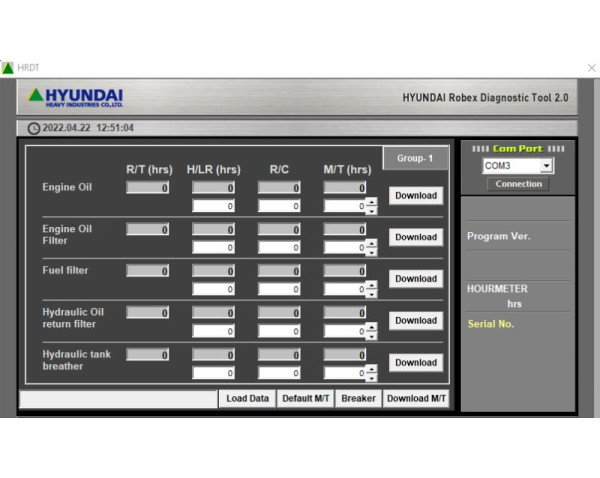This screenshot has width=600, height=478.
Task: Increase Hydraulic tank breather M/T with up arrow
Action: (372, 369)
